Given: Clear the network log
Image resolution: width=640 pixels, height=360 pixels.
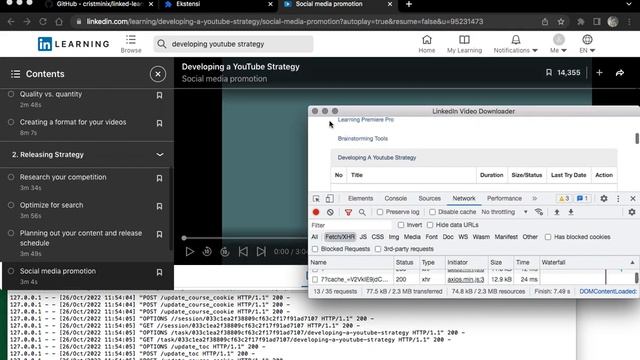Looking at the screenshot, I should click(330, 212).
